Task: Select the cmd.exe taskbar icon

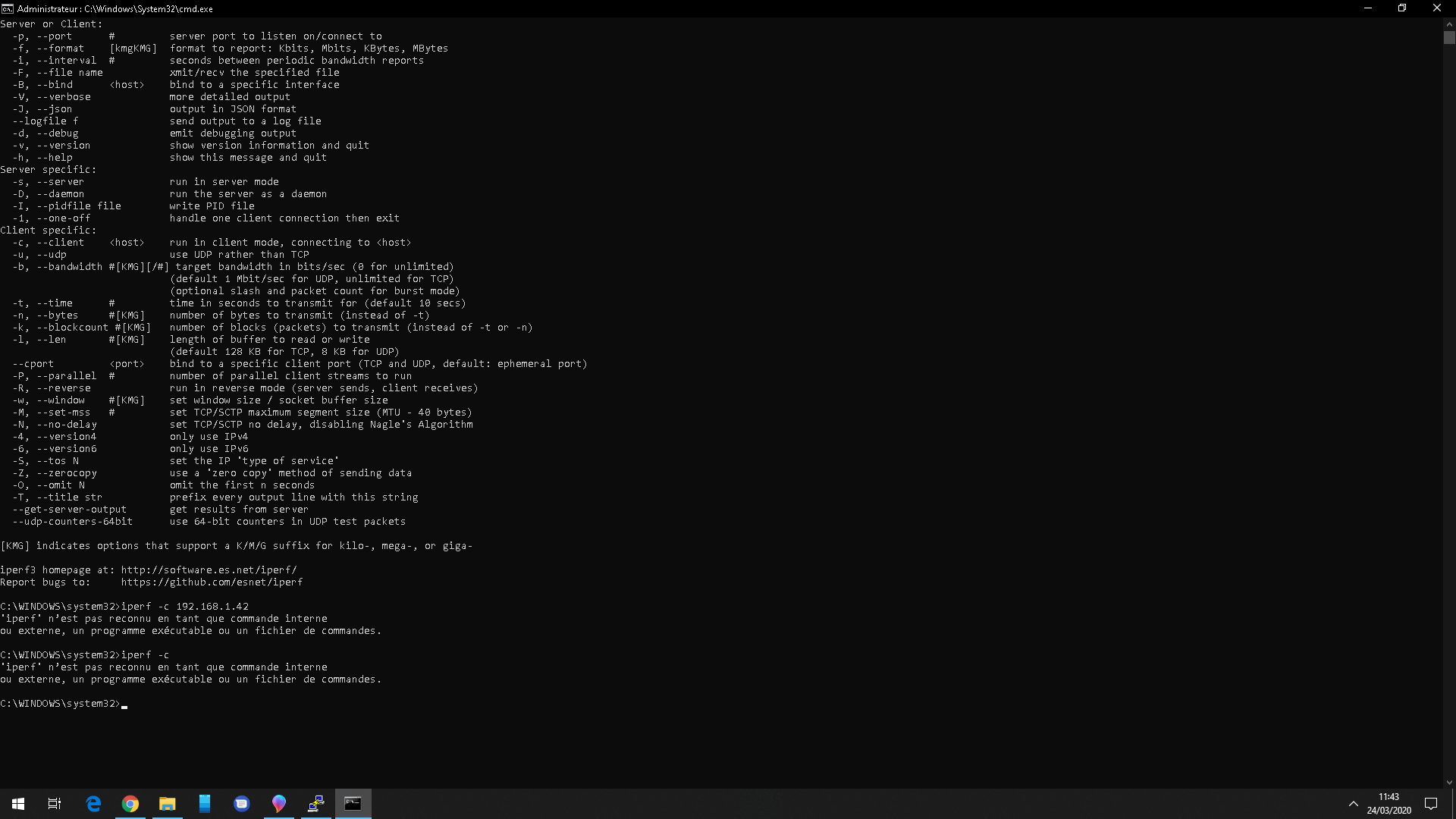Action: click(x=353, y=804)
